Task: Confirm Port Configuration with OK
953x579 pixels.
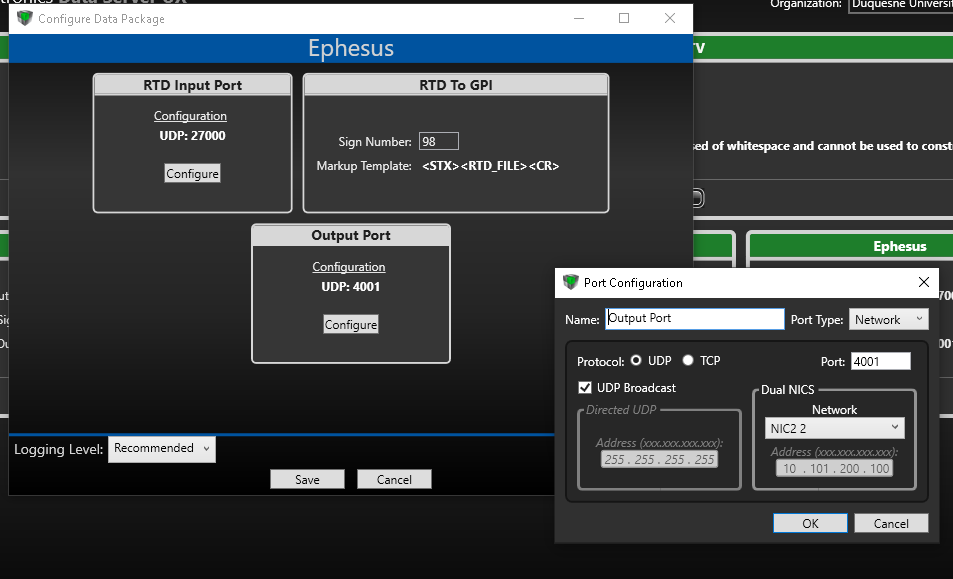Action: [x=810, y=523]
